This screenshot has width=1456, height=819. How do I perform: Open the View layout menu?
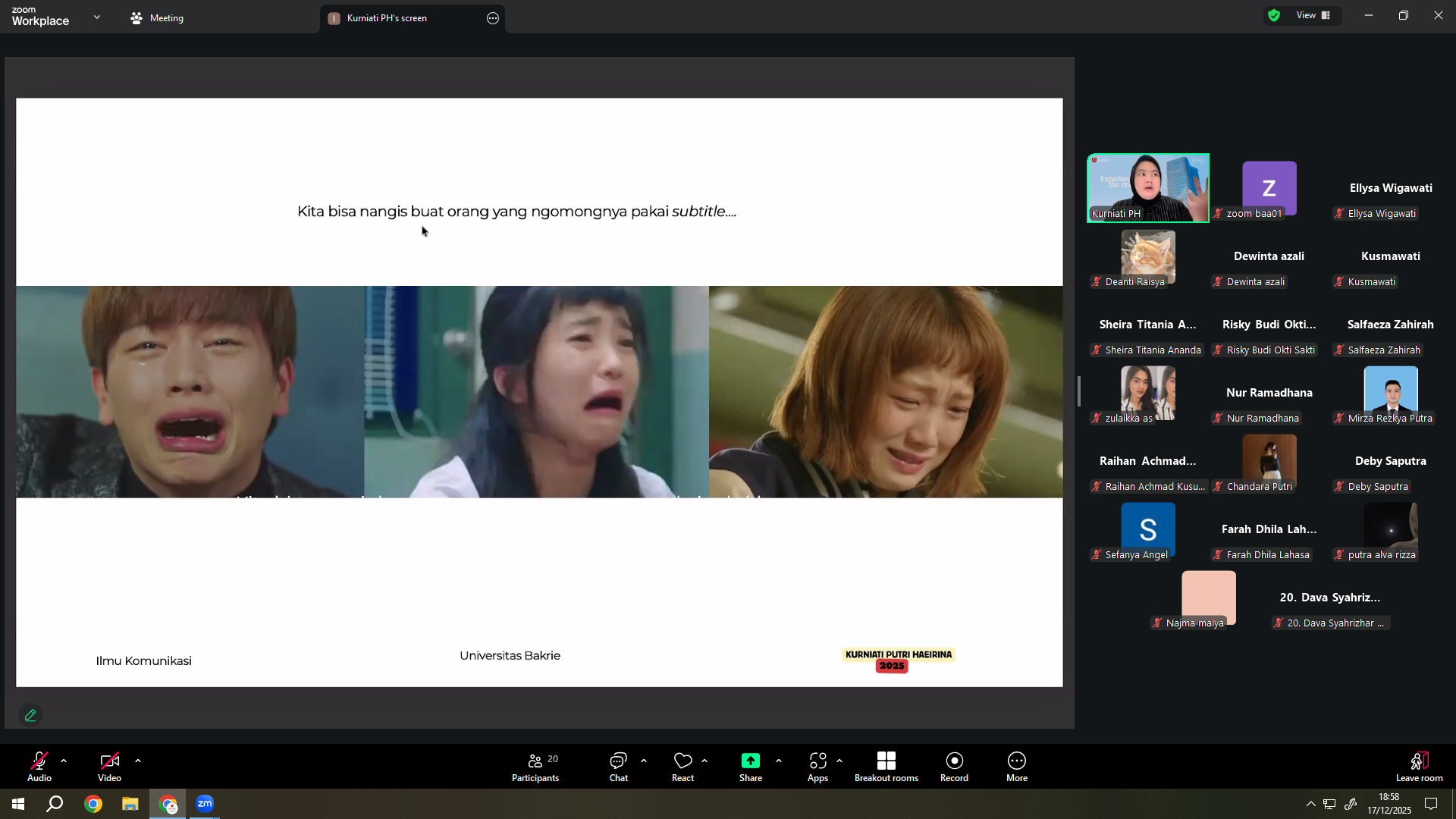pos(1313,15)
